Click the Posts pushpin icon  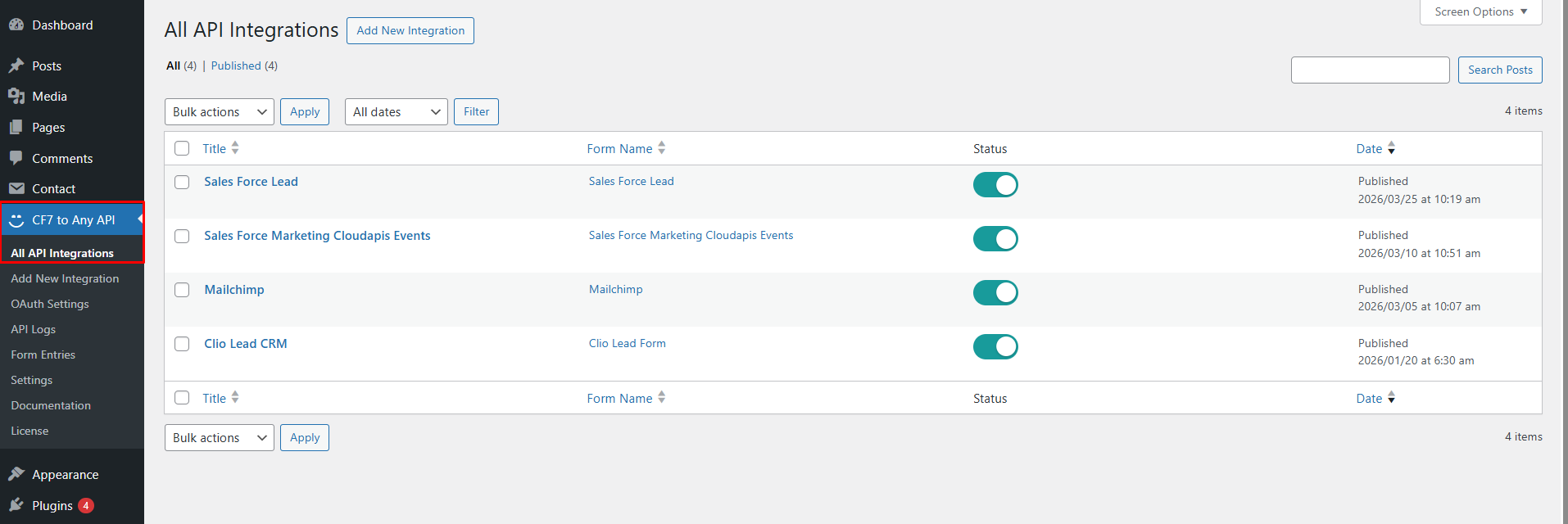(16, 65)
